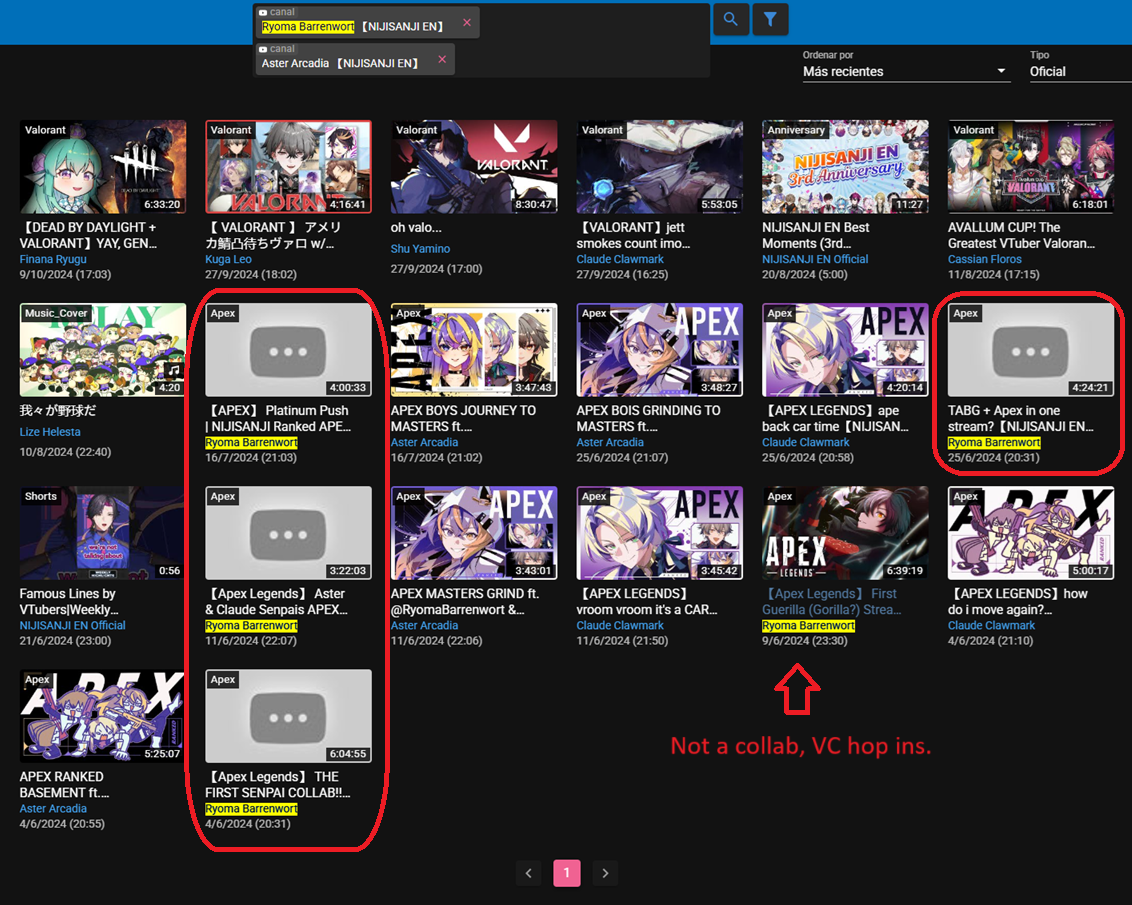1132x905 pixels.
Task: Open NIJISANJI EN 3rd Anniversary thumbnail
Action: coord(845,167)
